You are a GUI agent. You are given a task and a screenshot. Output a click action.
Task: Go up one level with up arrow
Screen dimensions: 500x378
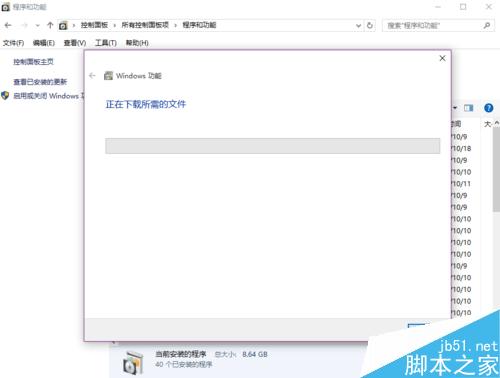(x=50, y=25)
